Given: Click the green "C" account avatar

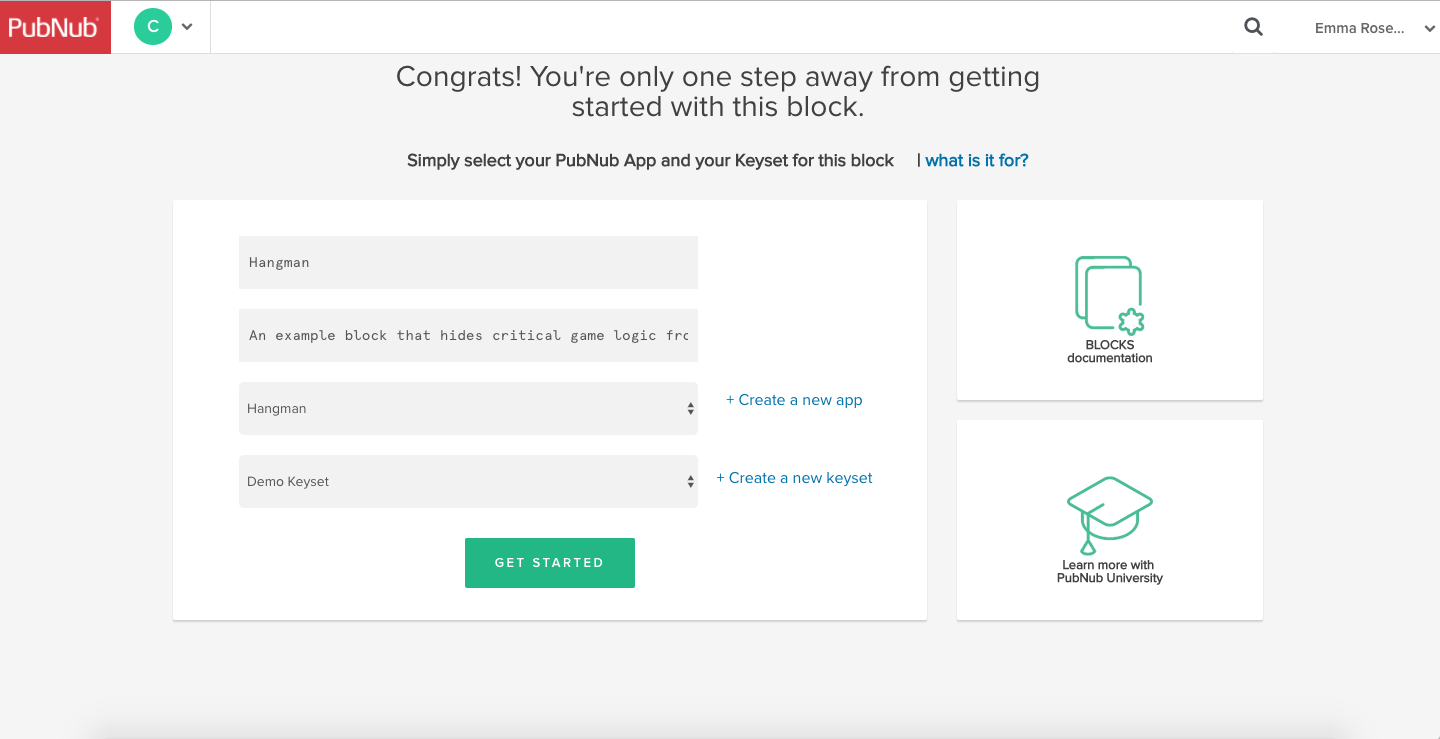Looking at the screenshot, I should pos(152,27).
